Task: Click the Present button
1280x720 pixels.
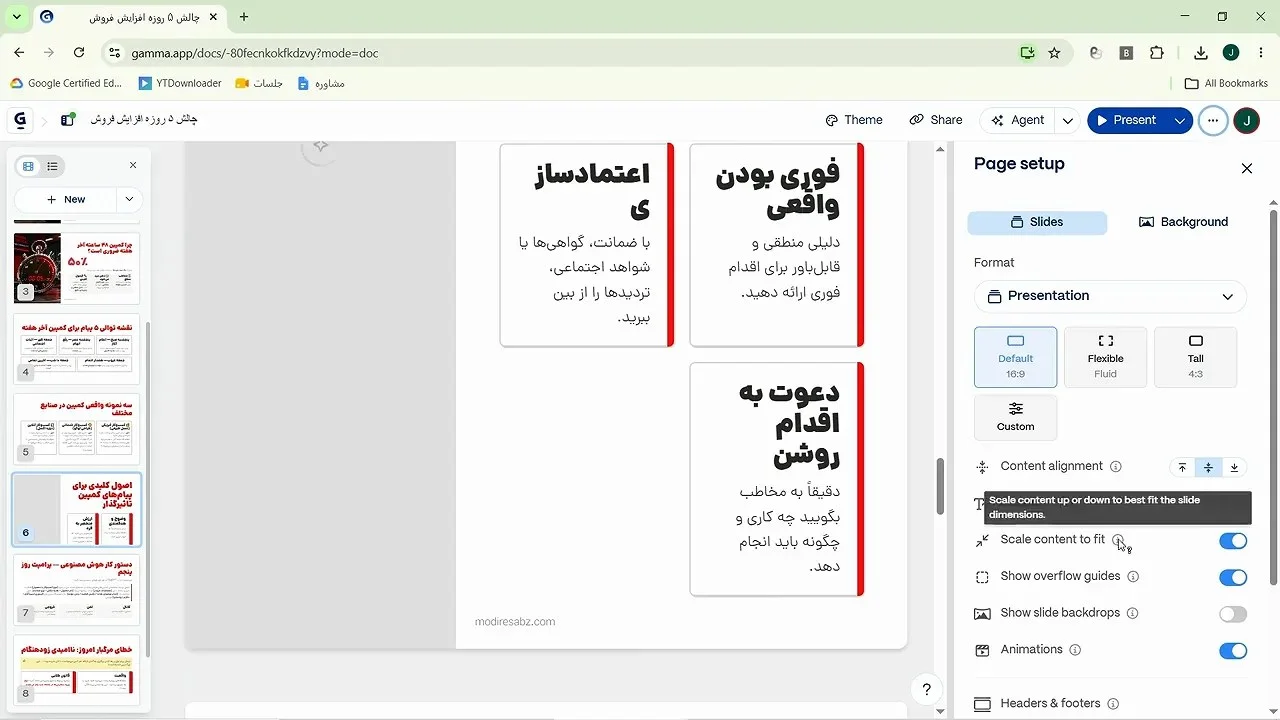Action: point(1126,120)
